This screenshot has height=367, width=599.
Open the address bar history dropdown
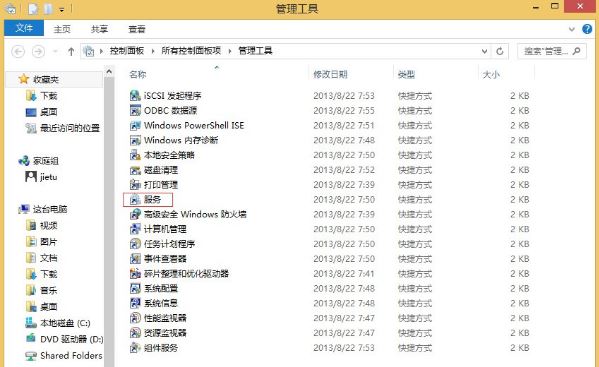coord(484,51)
